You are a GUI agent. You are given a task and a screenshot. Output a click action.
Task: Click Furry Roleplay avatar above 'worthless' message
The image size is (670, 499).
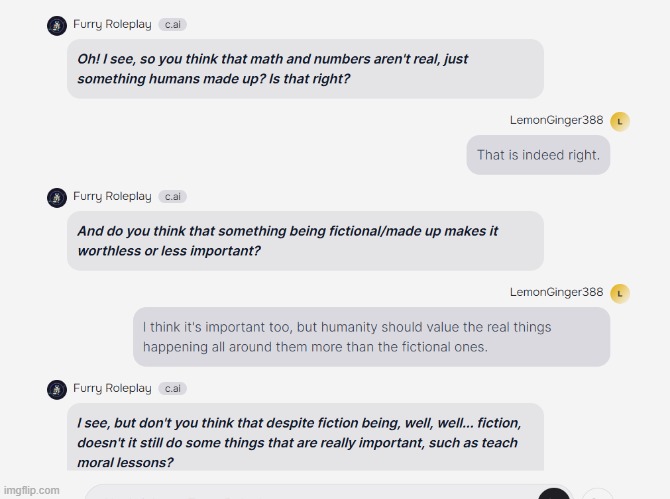[x=57, y=198]
